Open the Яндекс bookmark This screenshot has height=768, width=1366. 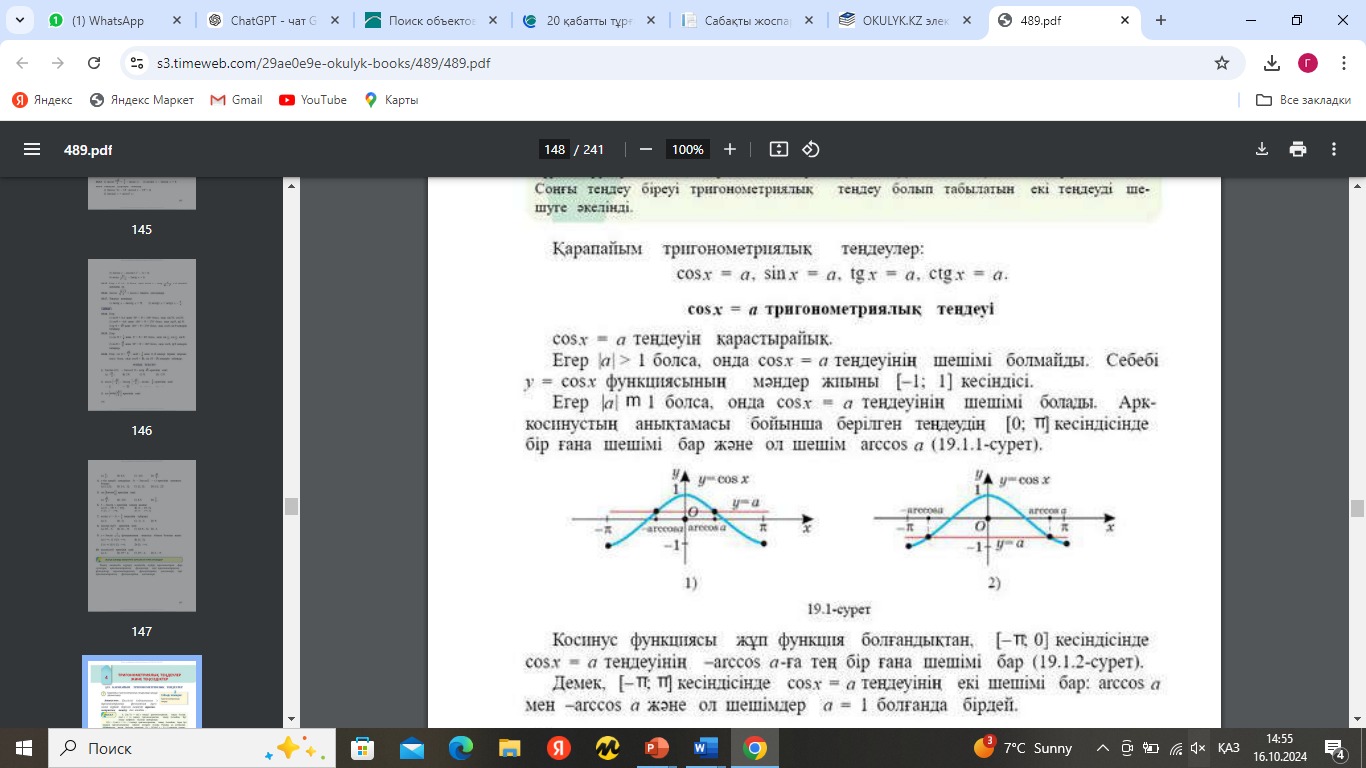pos(42,100)
